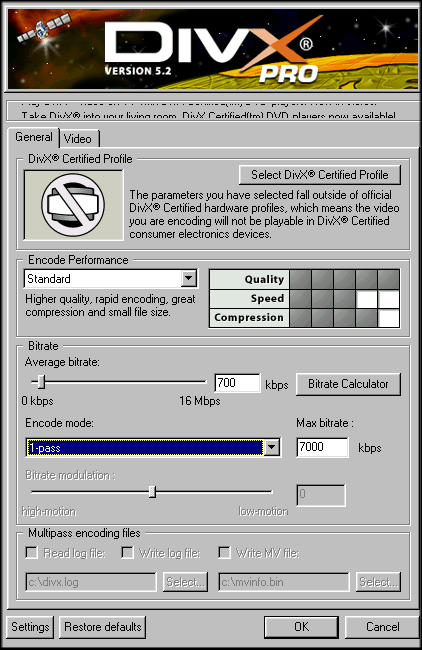Click the 0 kbps slider label
This screenshot has width=422, height=650.
pyautogui.click(x=37, y=401)
